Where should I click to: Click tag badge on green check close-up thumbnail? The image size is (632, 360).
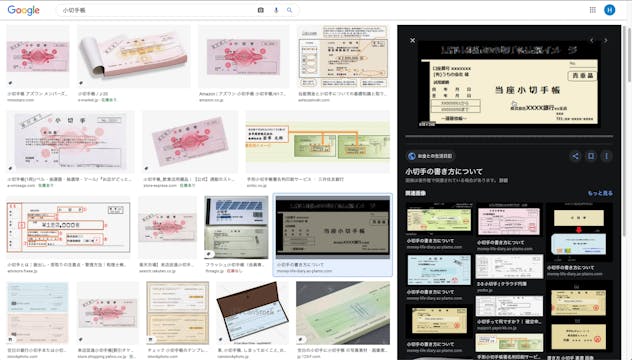click(x=300, y=339)
